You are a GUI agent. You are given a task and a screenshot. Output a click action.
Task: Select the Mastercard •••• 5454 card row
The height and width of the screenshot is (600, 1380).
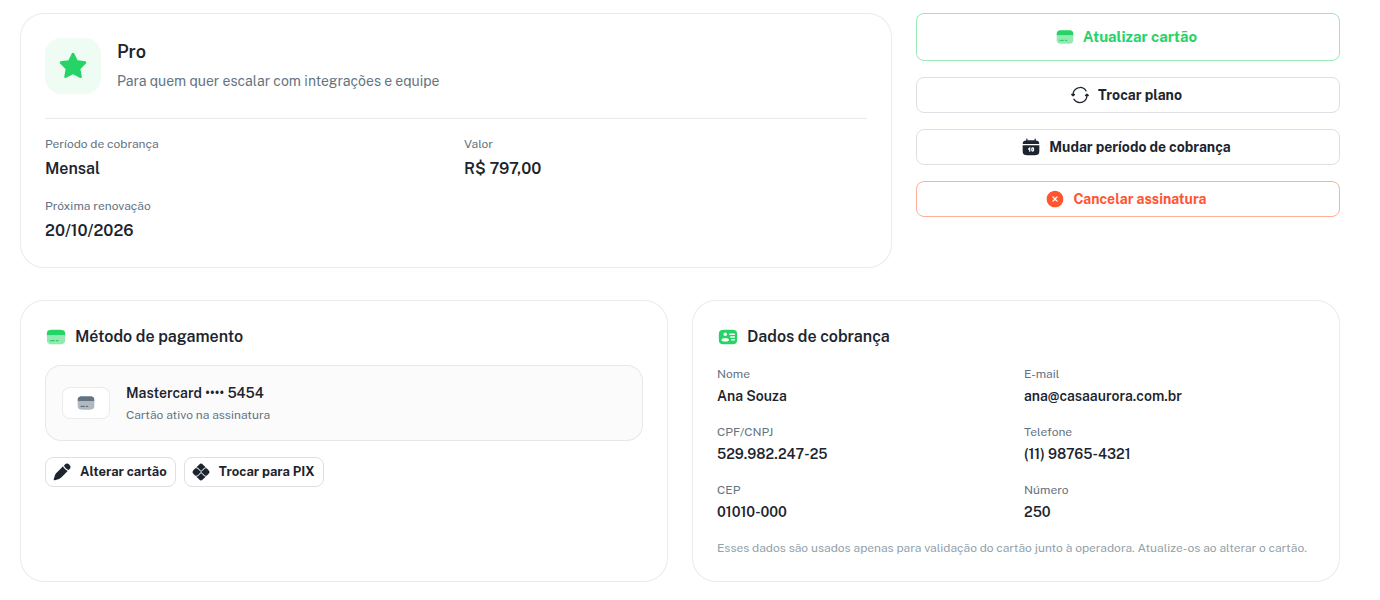point(344,403)
